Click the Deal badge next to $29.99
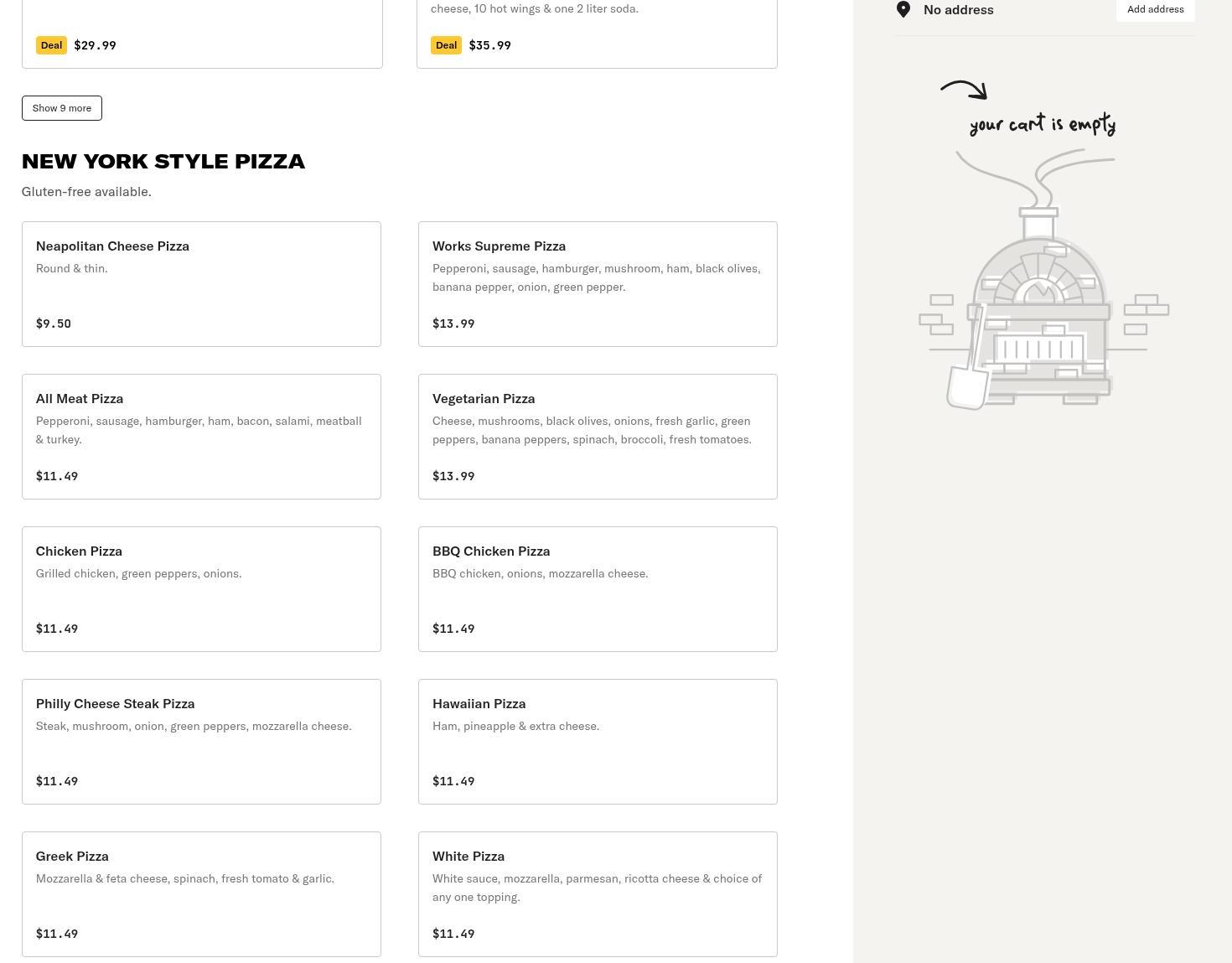Image resolution: width=1232 pixels, height=963 pixels. (x=51, y=45)
